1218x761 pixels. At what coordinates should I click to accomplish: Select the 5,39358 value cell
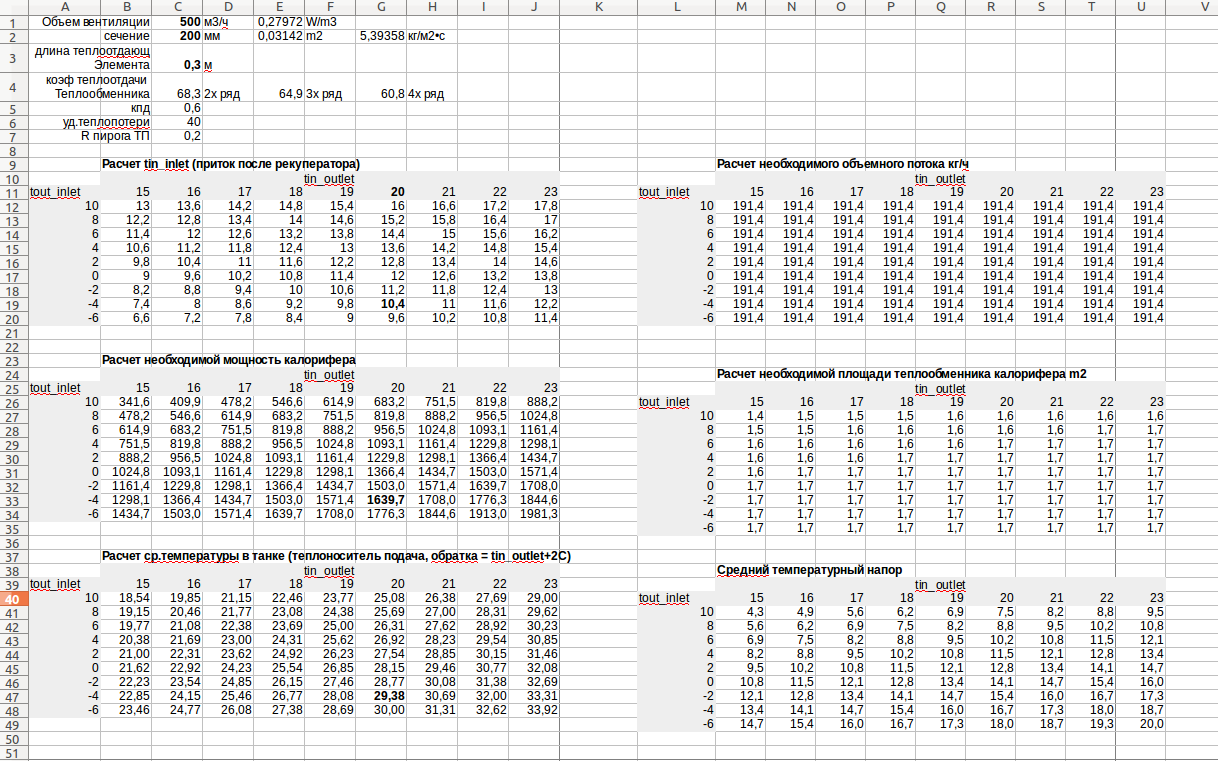click(382, 36)
